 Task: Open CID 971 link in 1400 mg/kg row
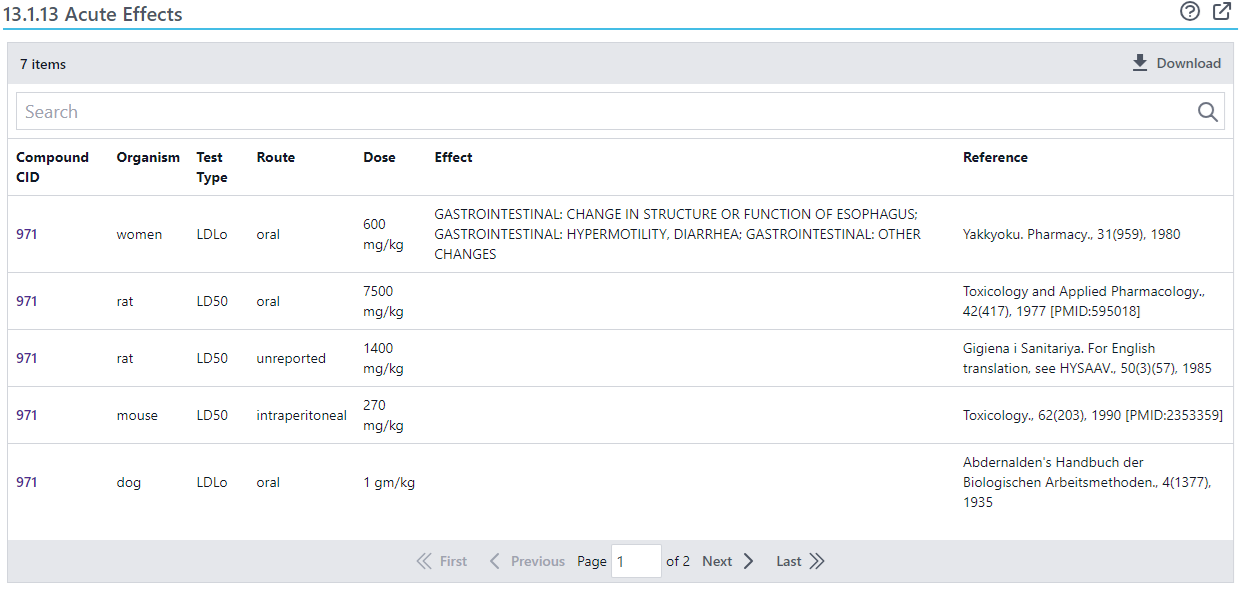[27, 358]
